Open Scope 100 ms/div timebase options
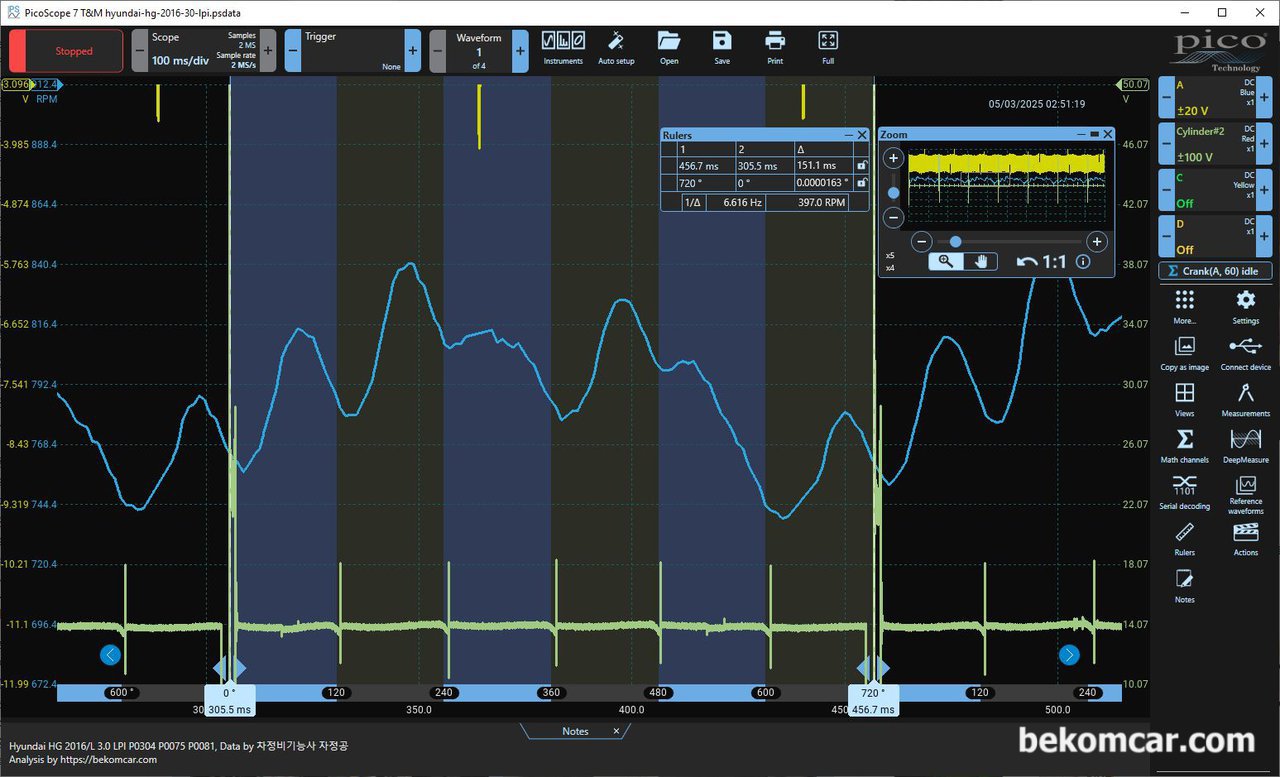The image size is (1280, 777). [204, 50]
